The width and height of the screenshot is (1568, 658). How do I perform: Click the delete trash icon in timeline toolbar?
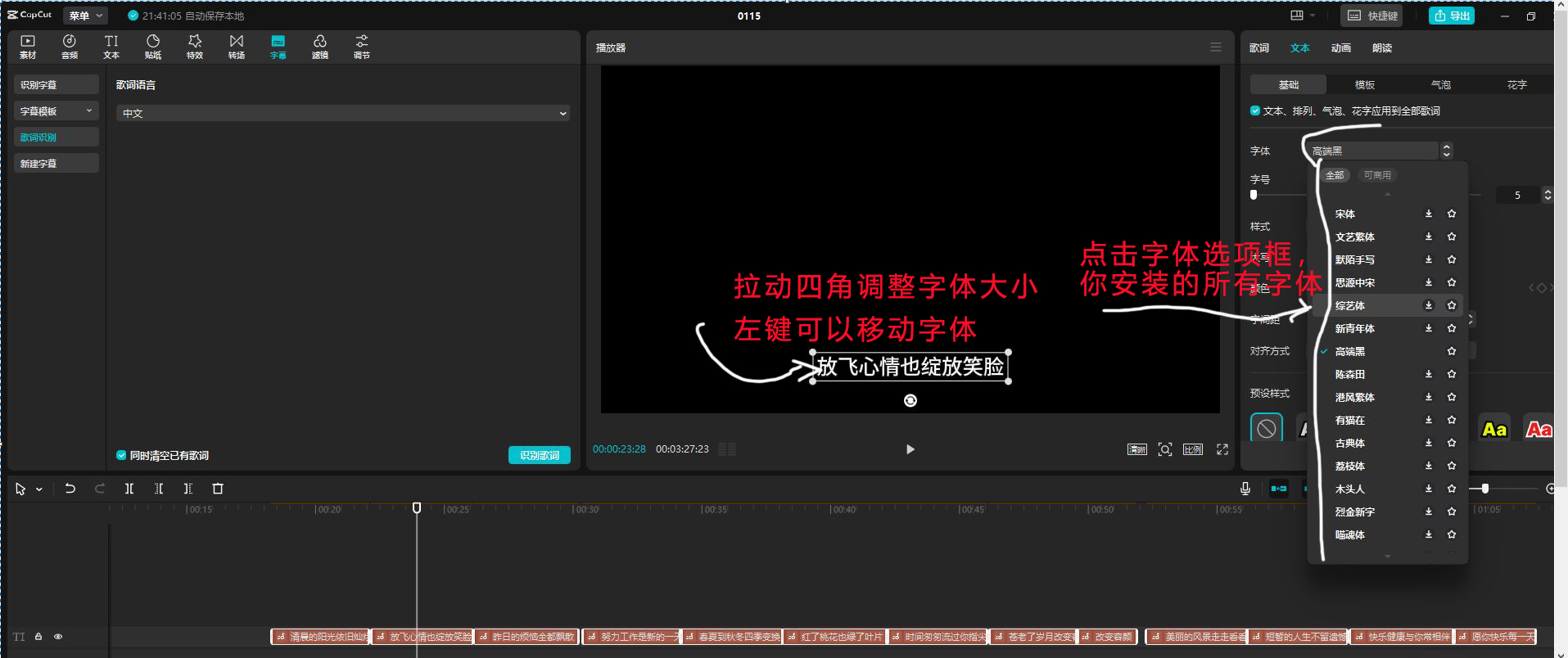218,489
